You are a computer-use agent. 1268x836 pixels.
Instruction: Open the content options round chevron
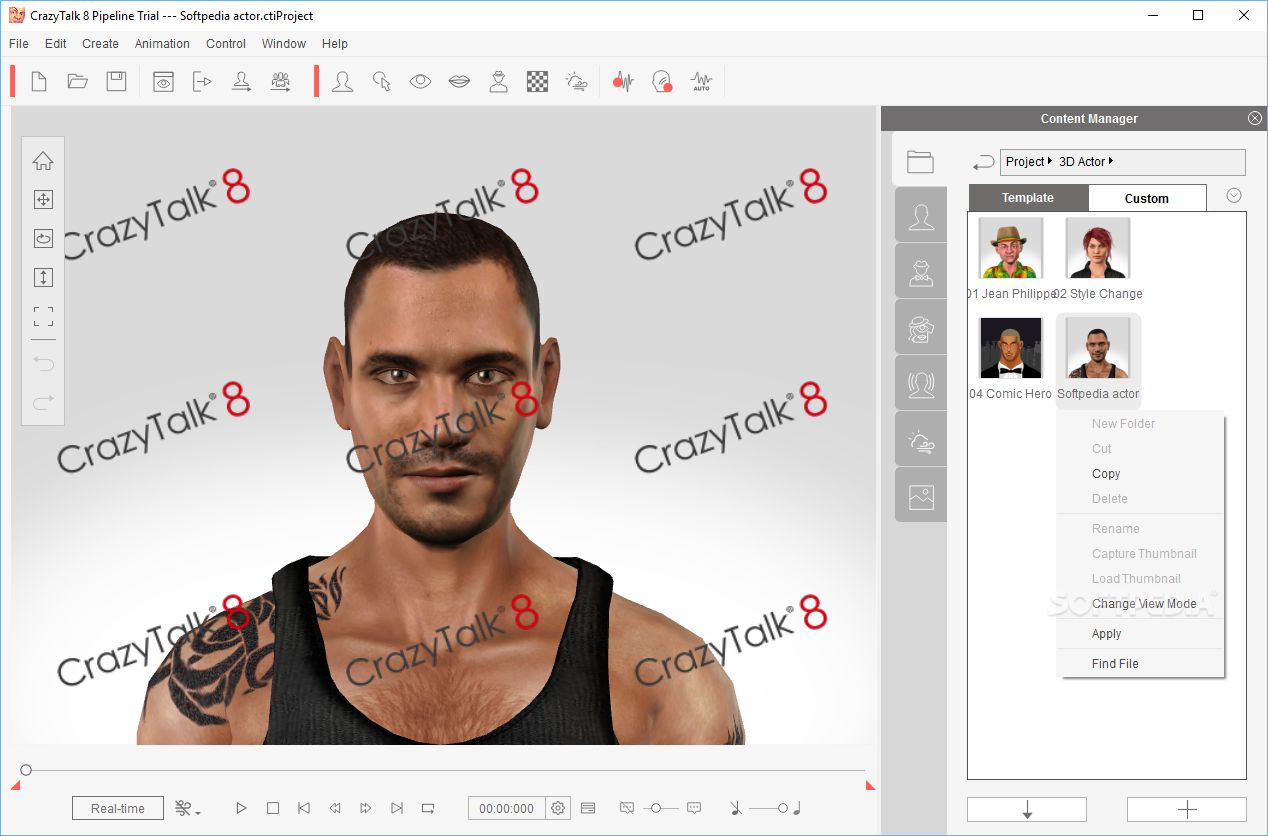[x=1234, y=196]
